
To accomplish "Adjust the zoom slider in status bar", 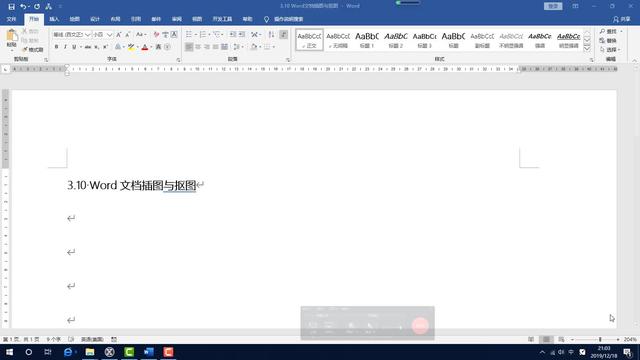I will click(600, 340).
